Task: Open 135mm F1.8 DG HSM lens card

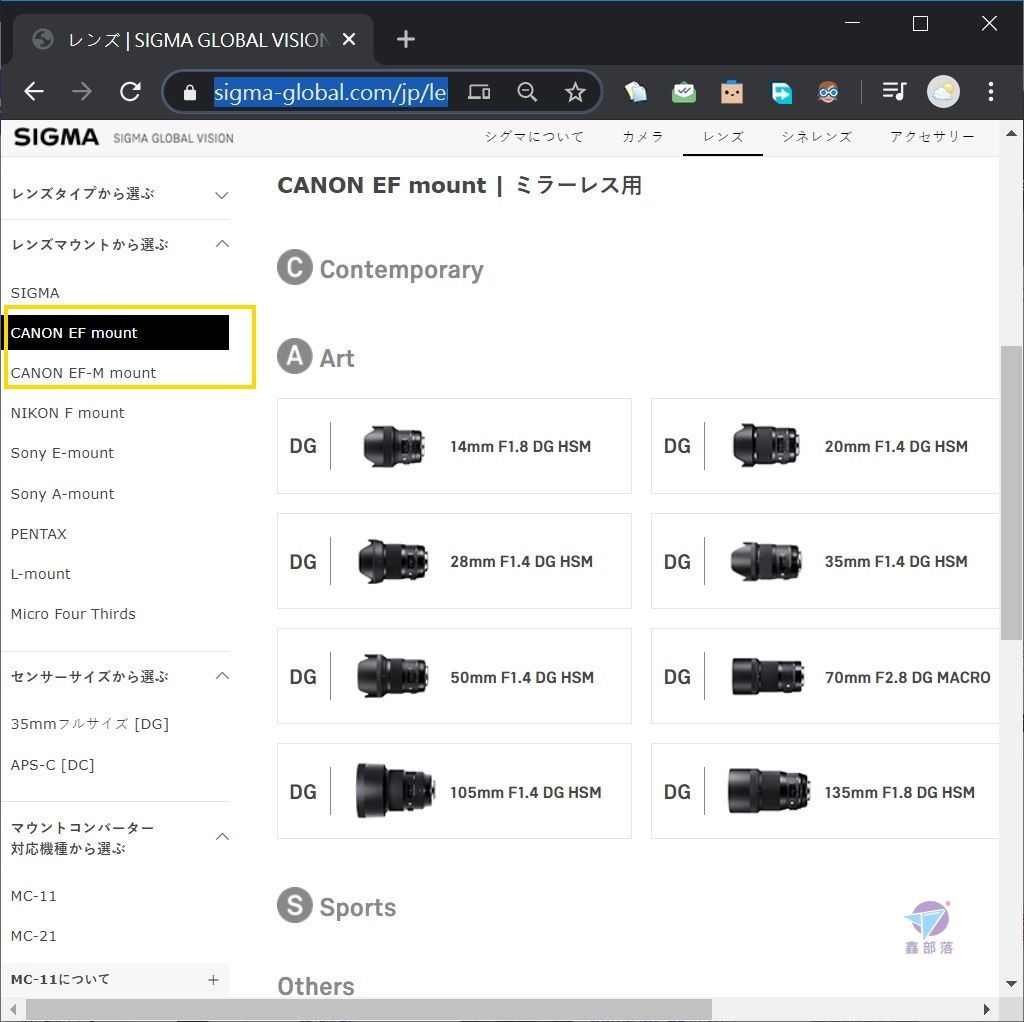Action: [x=825, y=791]
